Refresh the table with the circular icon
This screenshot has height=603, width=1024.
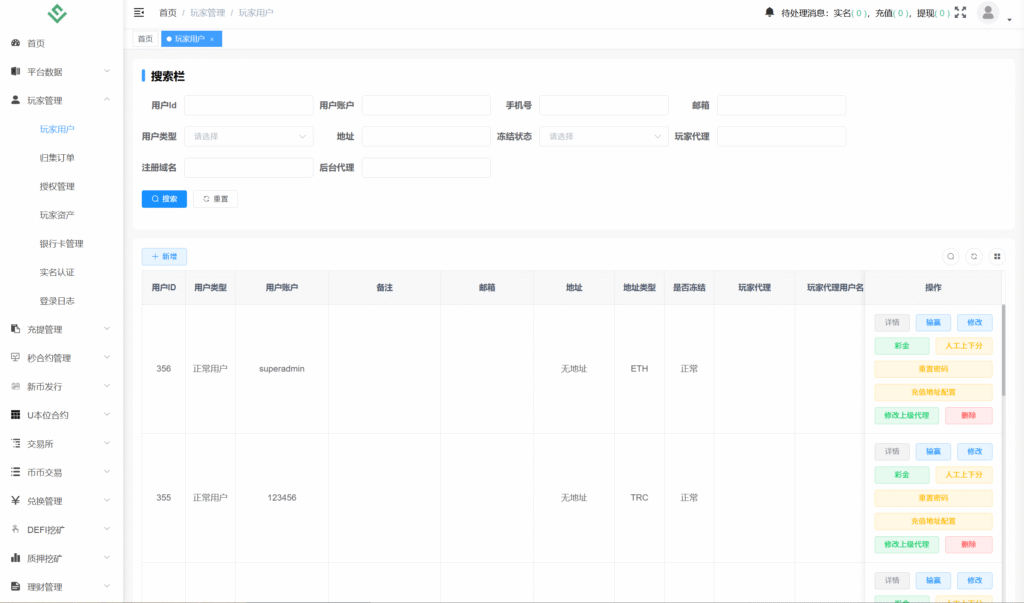(x=974, y=257)
